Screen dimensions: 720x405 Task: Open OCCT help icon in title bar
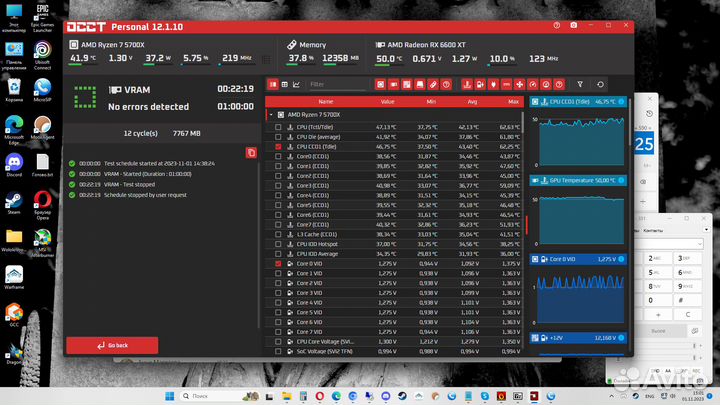[557, 26]
